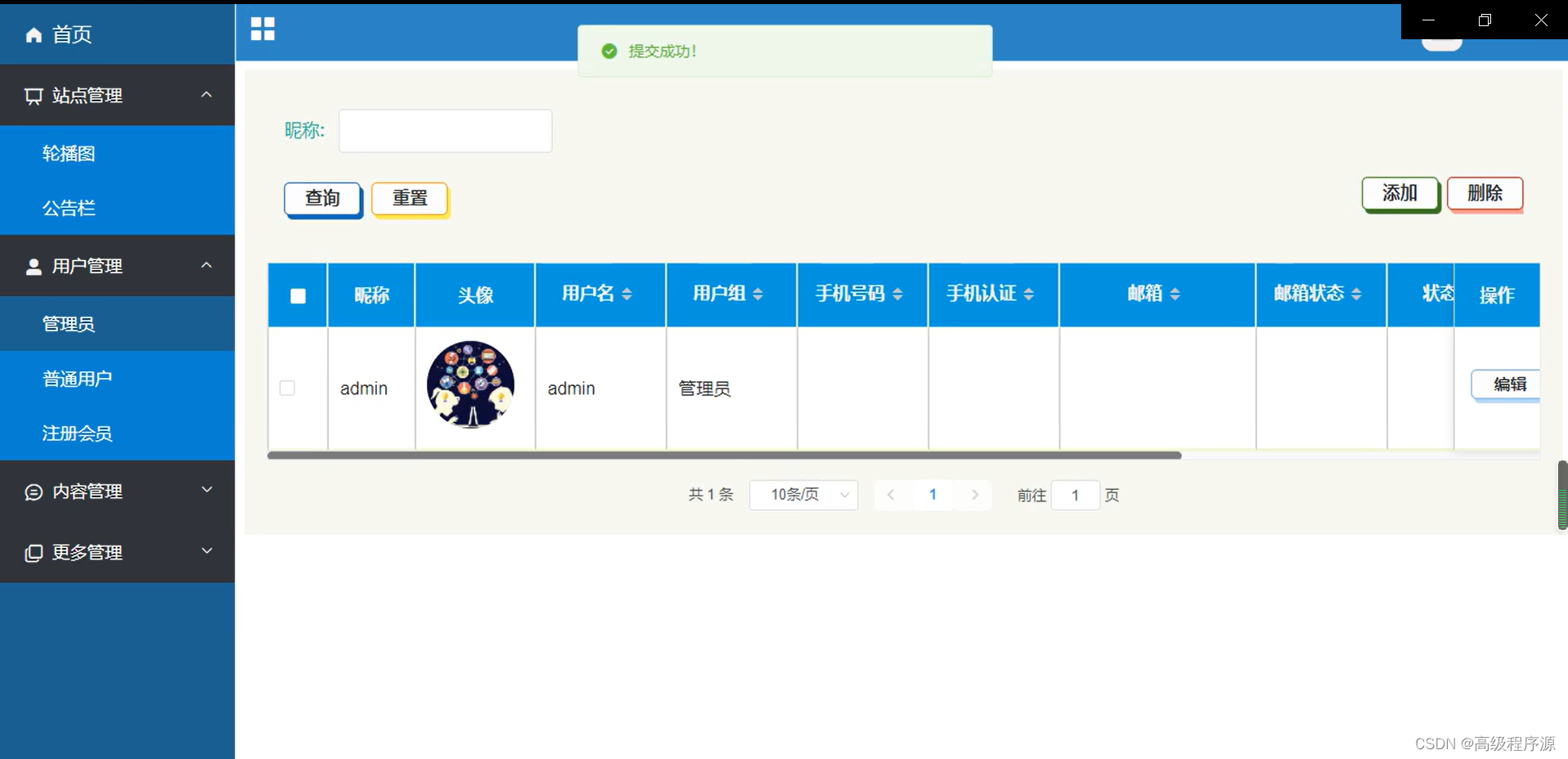Click the 查询 query button
Screen dimensions: 1568x759
coord(321,198)
